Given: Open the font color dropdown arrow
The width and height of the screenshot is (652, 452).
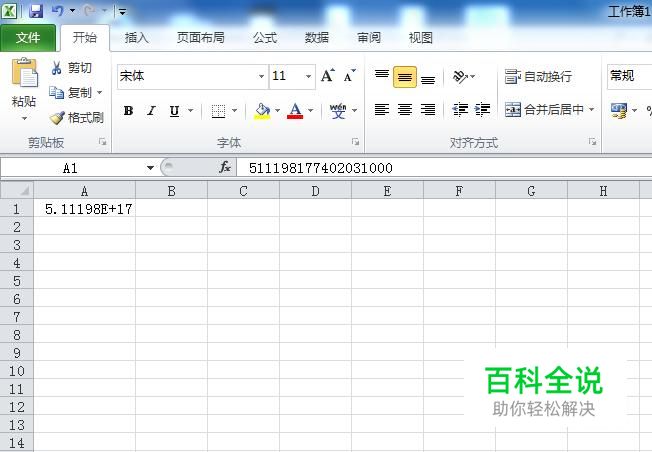Looking at the screenshot, I should click(x=311, y=111).
